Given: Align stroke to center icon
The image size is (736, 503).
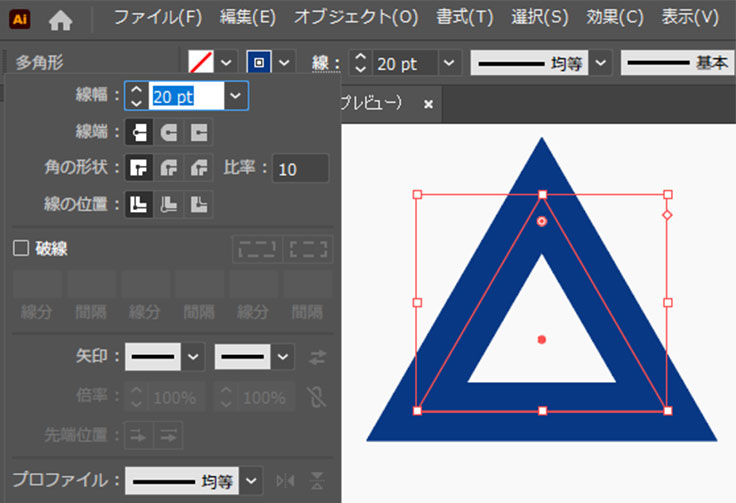Looking at the screenshot, I should coord(139,204).
